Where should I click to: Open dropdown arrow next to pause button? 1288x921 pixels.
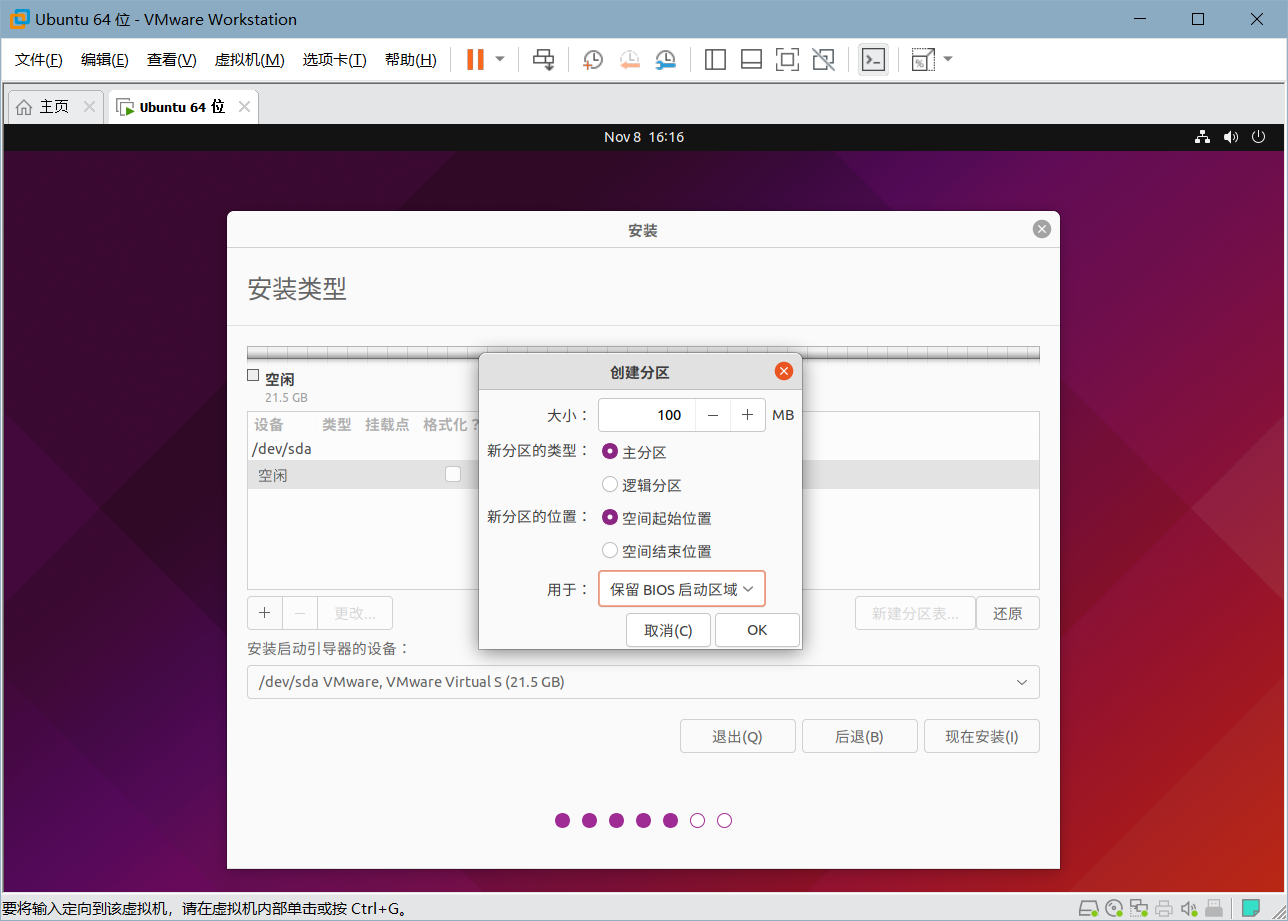click(x=500, y=60)
